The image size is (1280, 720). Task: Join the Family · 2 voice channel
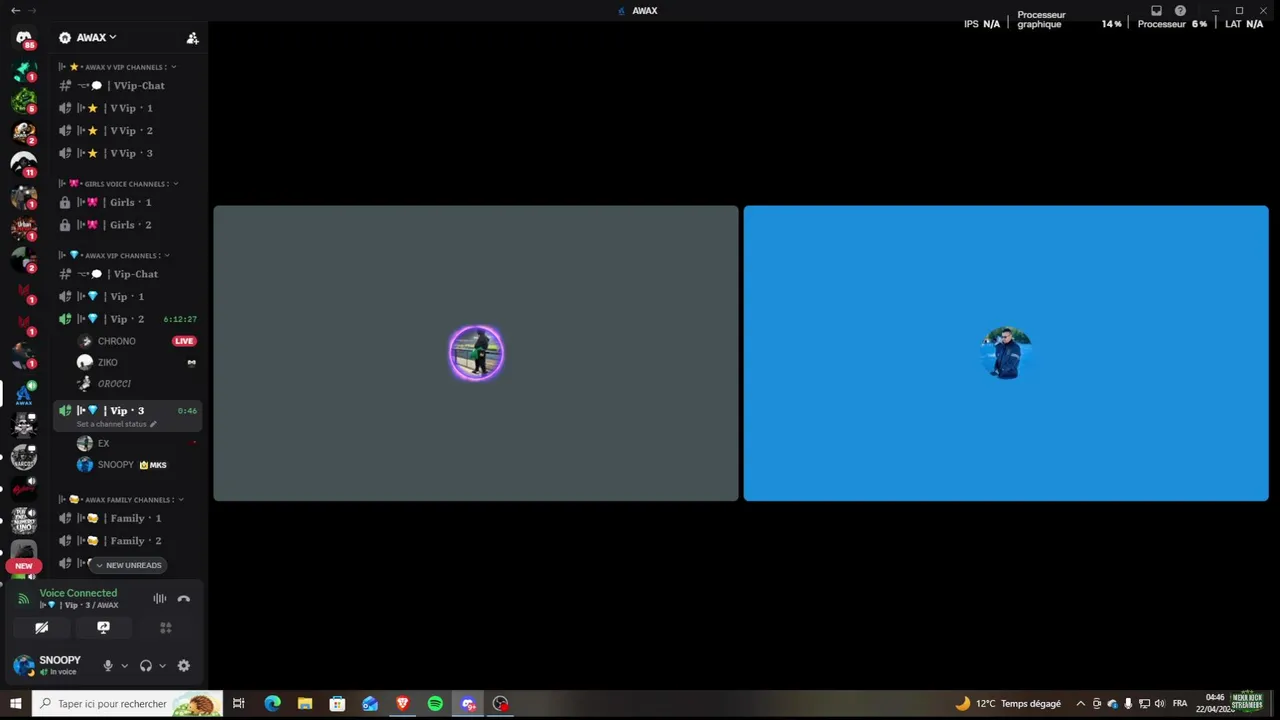pos(128,541)
